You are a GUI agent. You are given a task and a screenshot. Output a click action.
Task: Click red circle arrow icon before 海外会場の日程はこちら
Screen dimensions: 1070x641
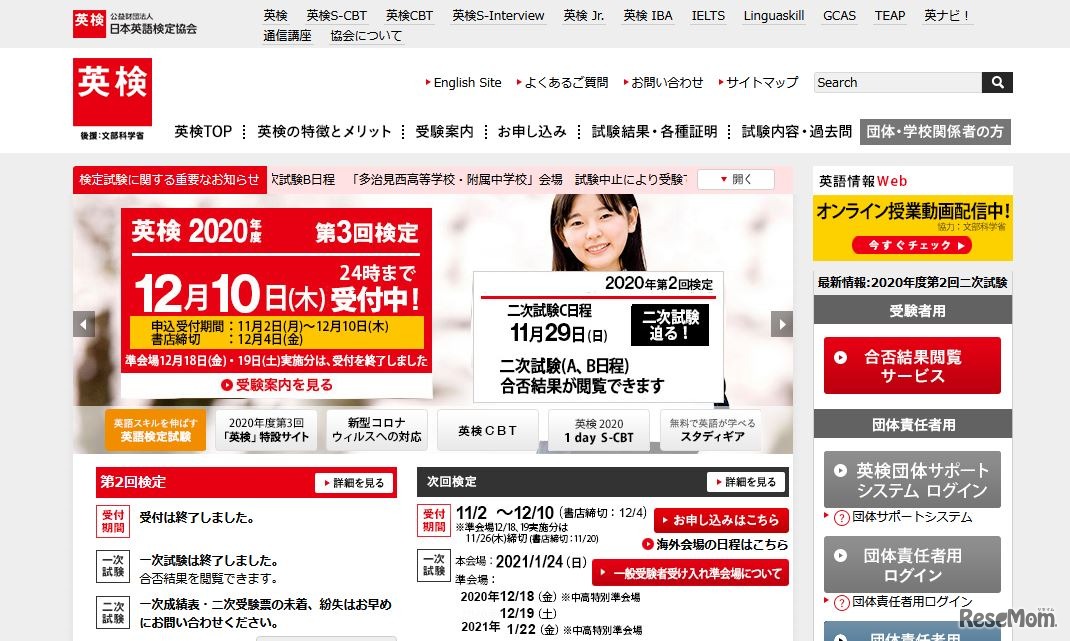648,544
